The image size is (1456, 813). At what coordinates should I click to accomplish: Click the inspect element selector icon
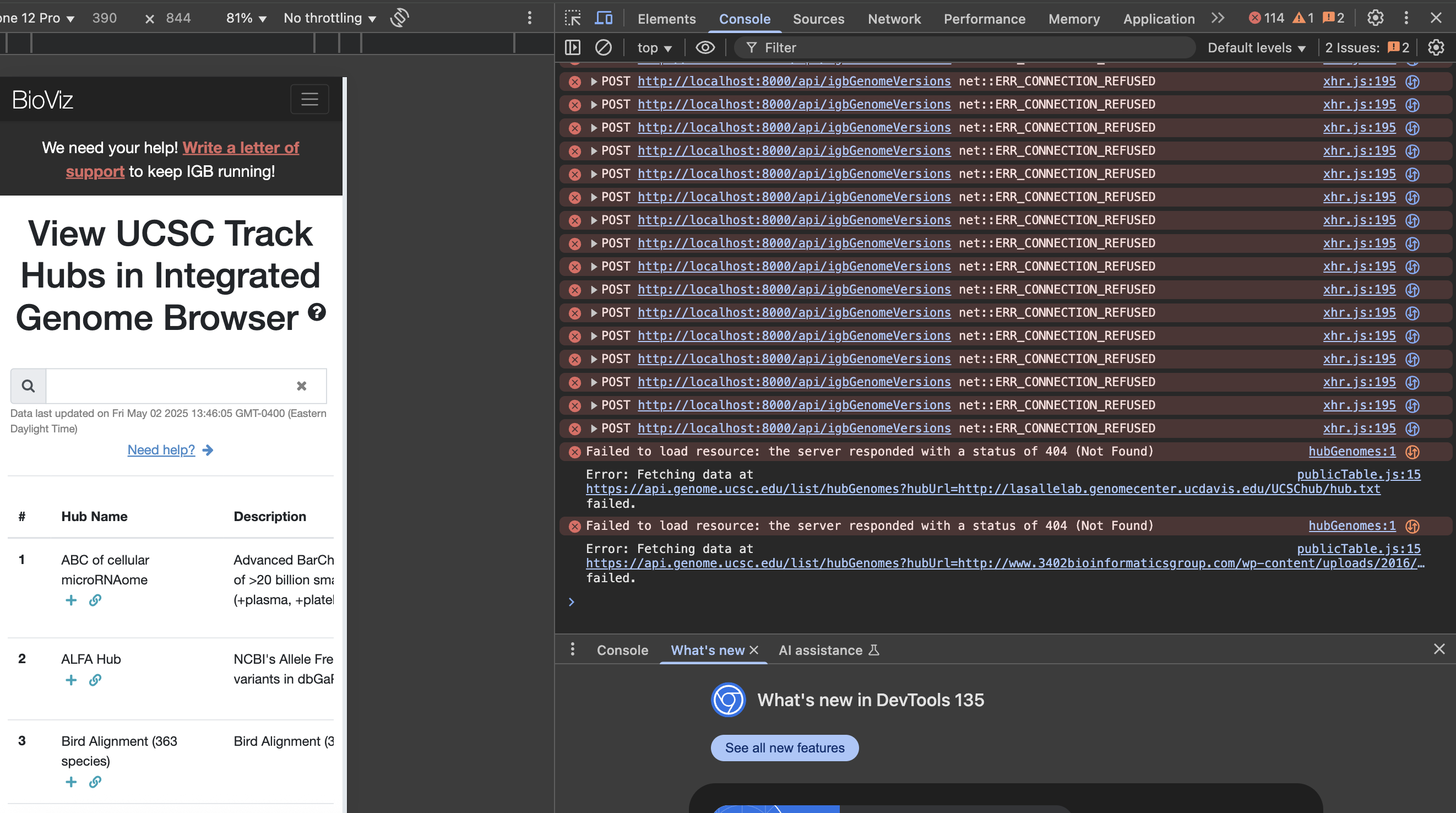coord(572,18)
